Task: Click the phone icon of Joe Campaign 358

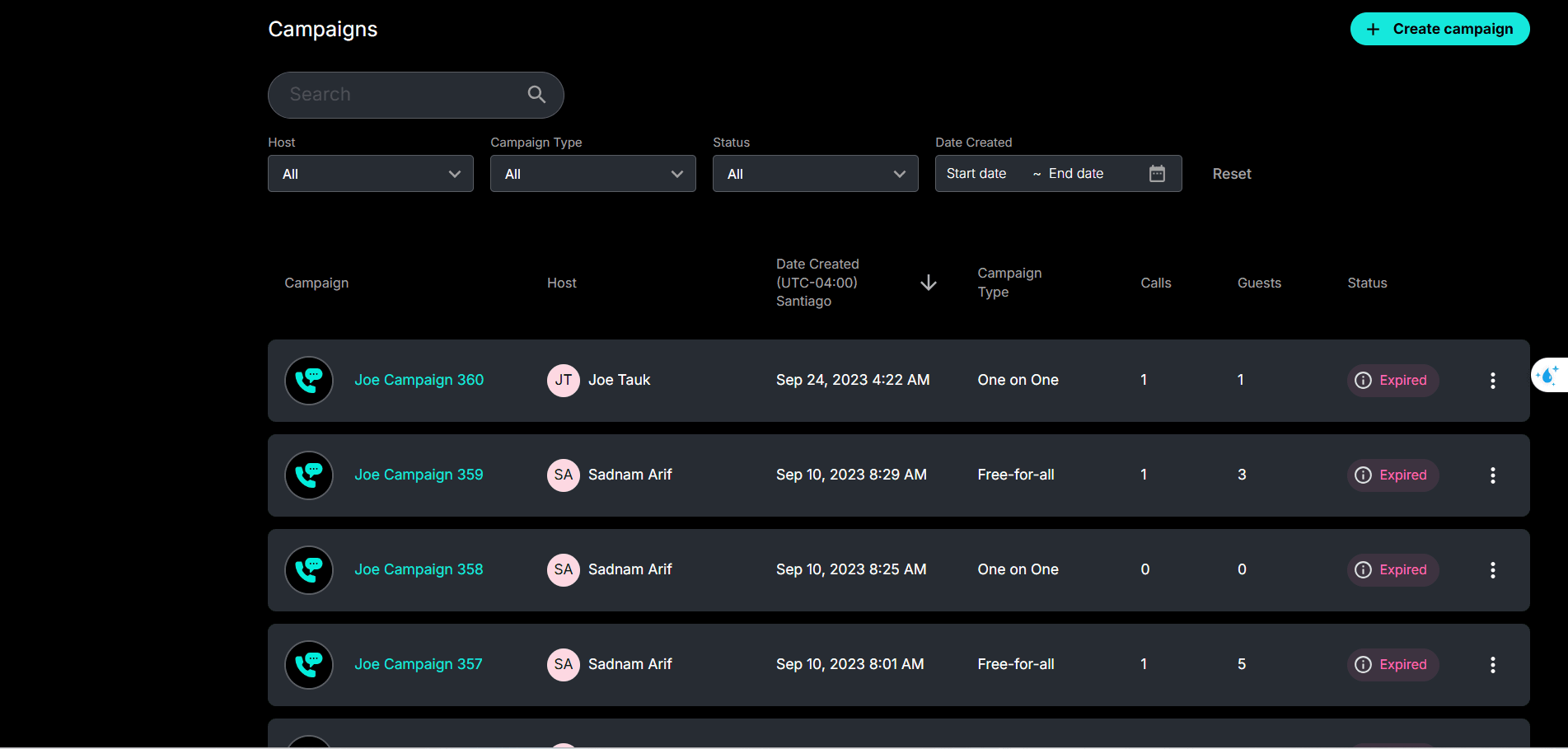Action: point(309,570)
